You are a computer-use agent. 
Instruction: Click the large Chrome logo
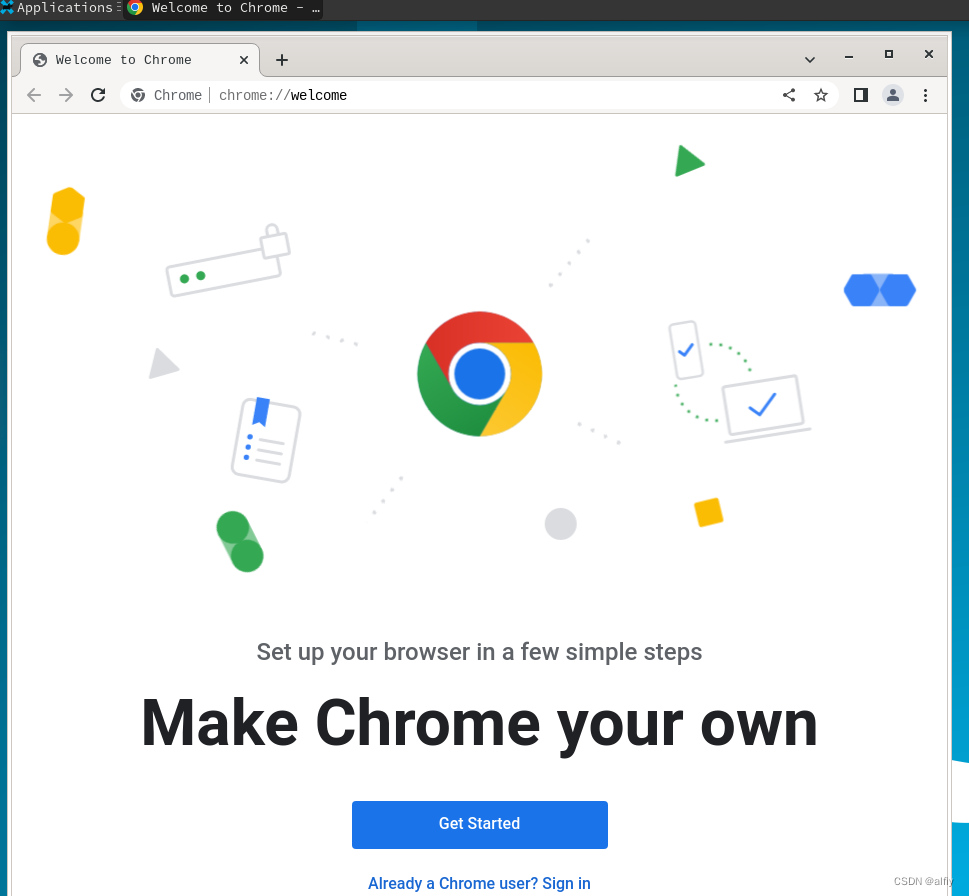480,374
